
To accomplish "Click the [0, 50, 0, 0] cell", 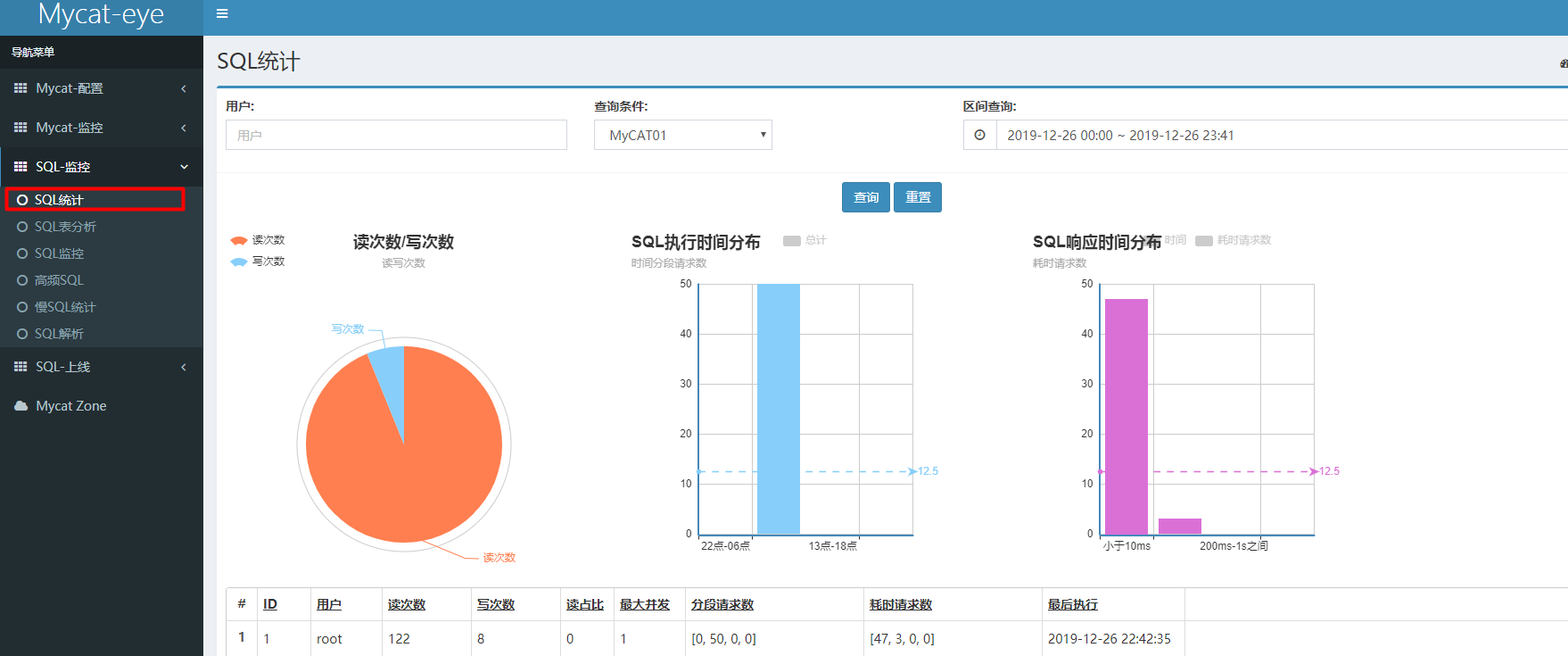I will (x=774, y=638).
